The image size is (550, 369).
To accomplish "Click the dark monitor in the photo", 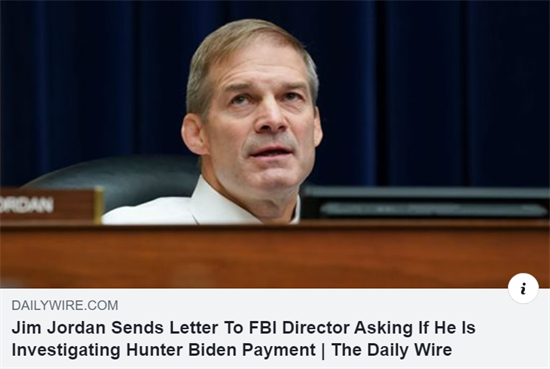I will tap(424, 203).
